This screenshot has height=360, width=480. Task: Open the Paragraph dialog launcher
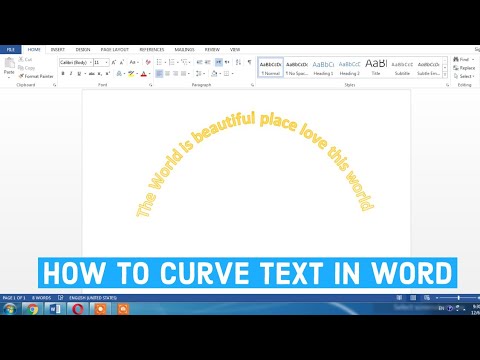tap(252, 85)
